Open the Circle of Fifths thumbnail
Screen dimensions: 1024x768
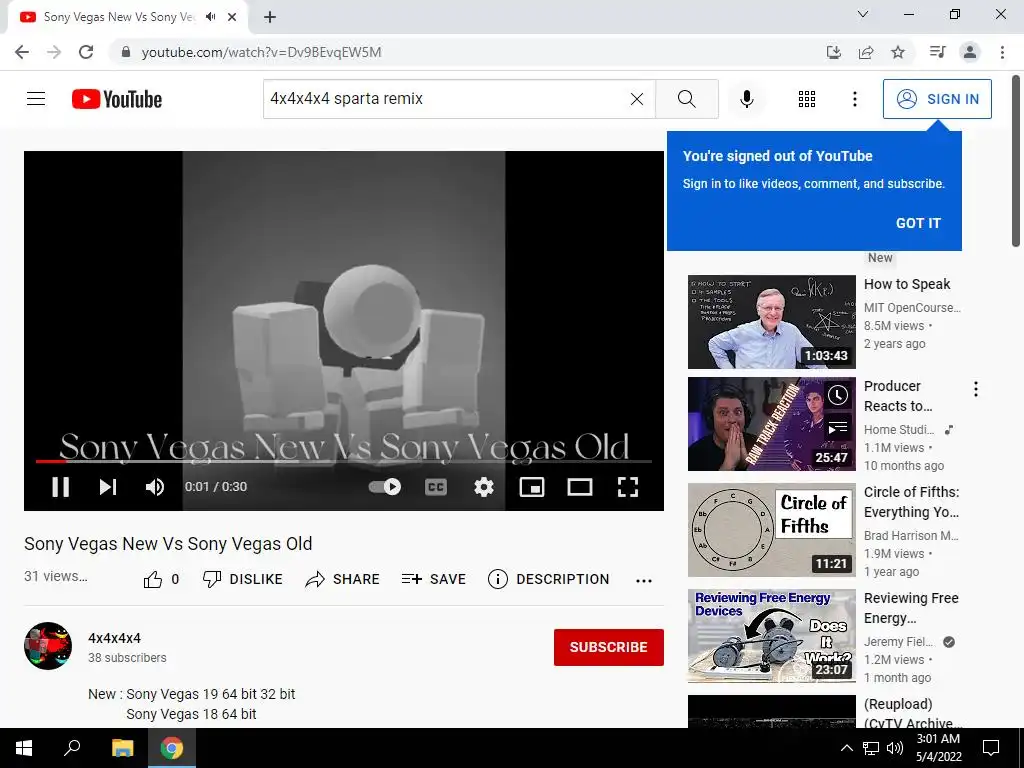[x=771, y=530]
